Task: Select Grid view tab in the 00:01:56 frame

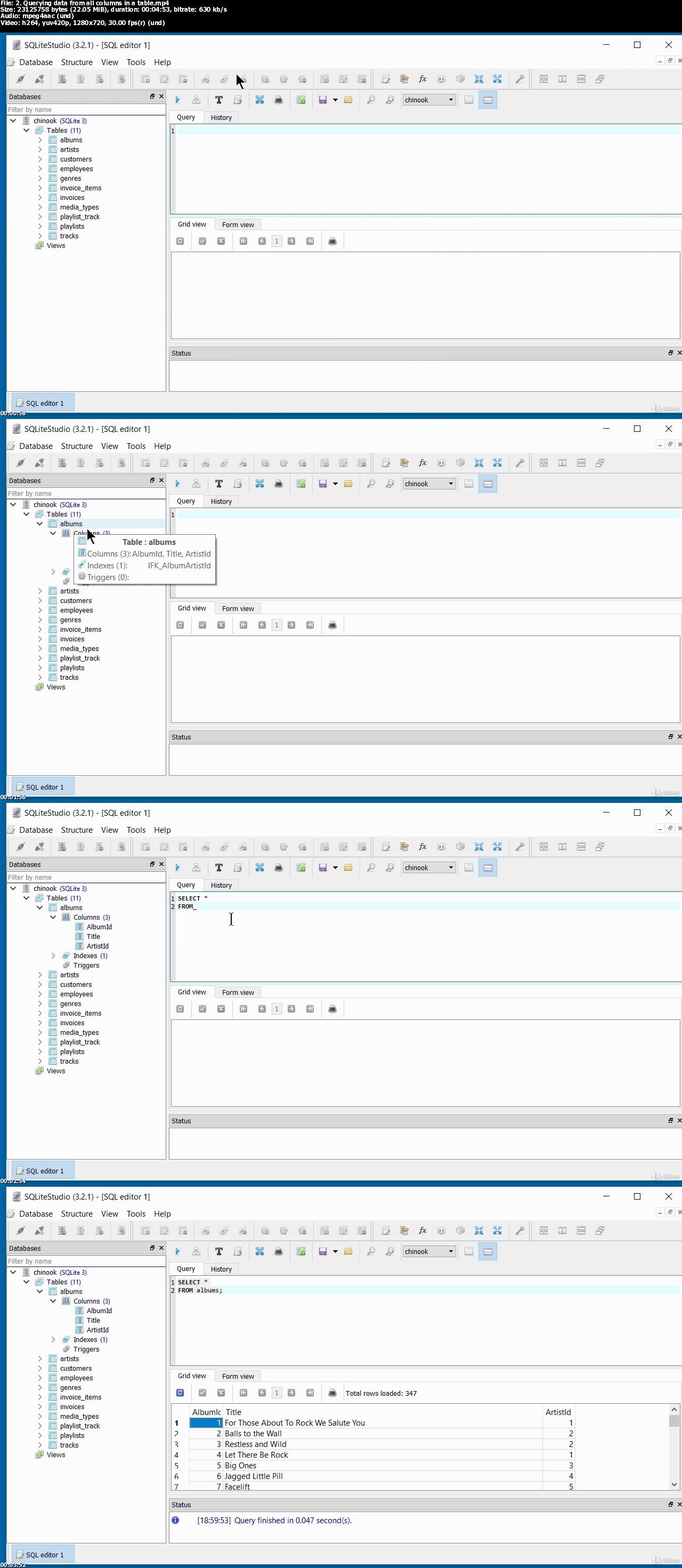Action: point(192,608)
